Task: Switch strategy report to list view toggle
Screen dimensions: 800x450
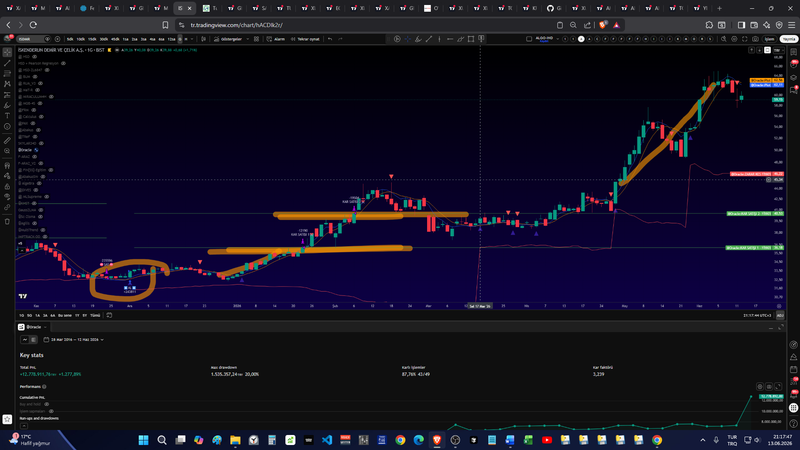Action: (x=33, y=339)
